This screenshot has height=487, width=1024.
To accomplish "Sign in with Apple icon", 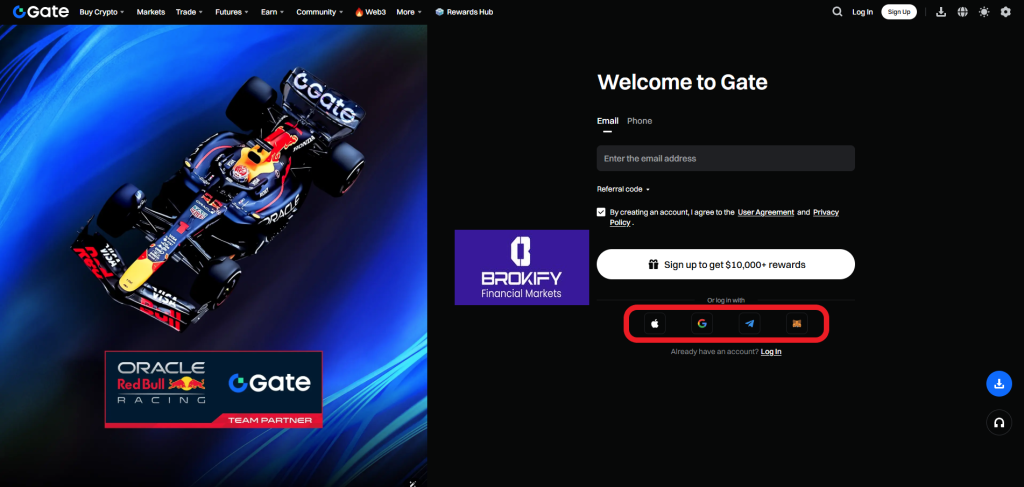I will [655, 323].
